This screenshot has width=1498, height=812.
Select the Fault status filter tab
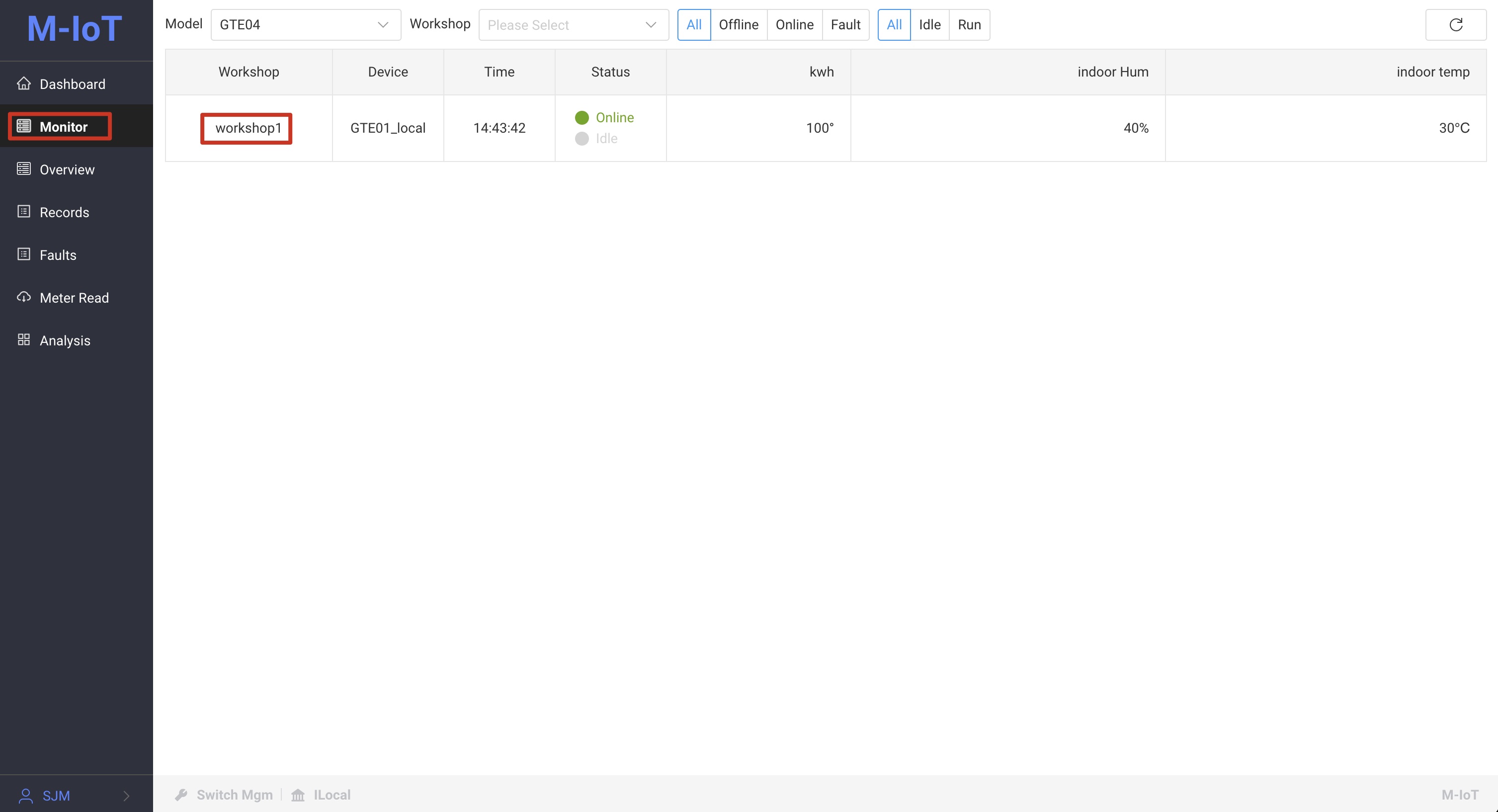pos(844,24)
